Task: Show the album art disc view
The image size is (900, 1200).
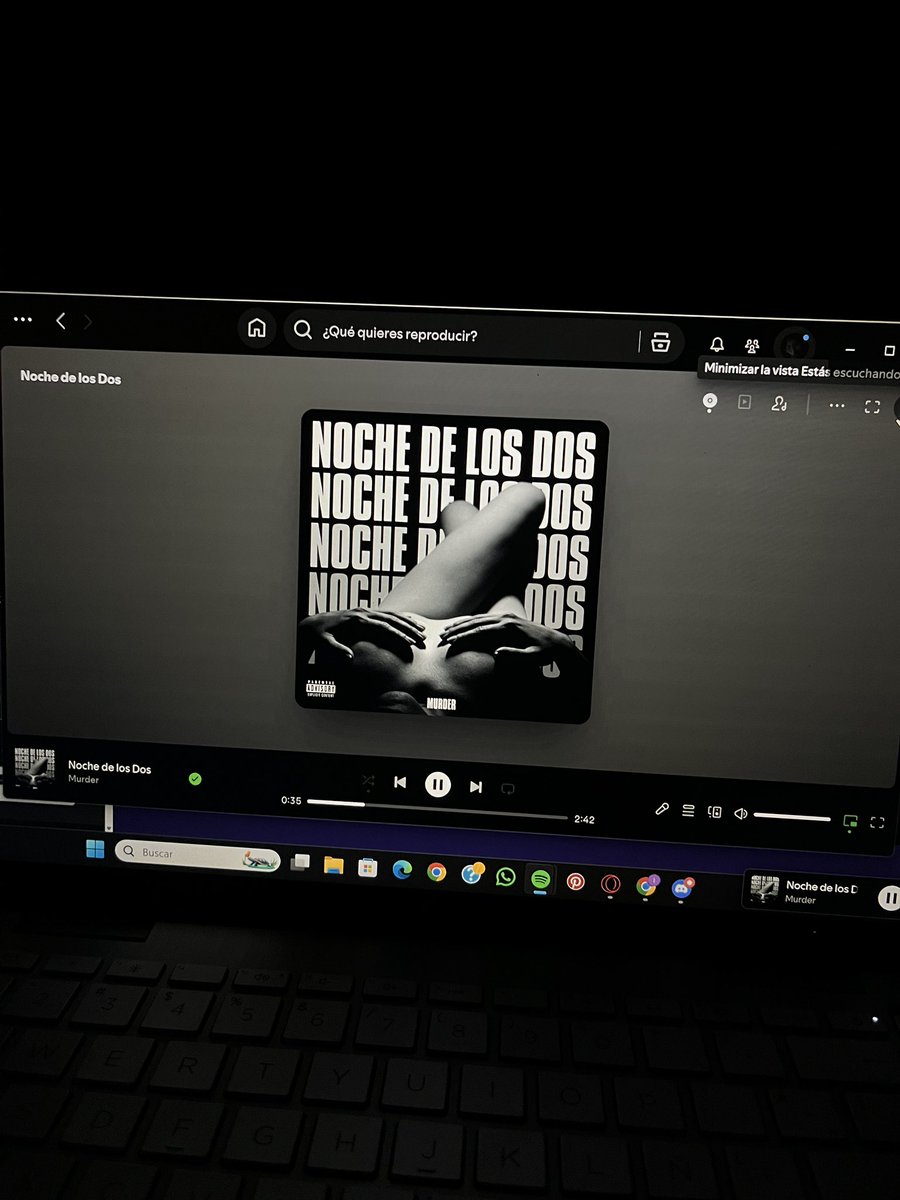Action: [x=710, y=401]
